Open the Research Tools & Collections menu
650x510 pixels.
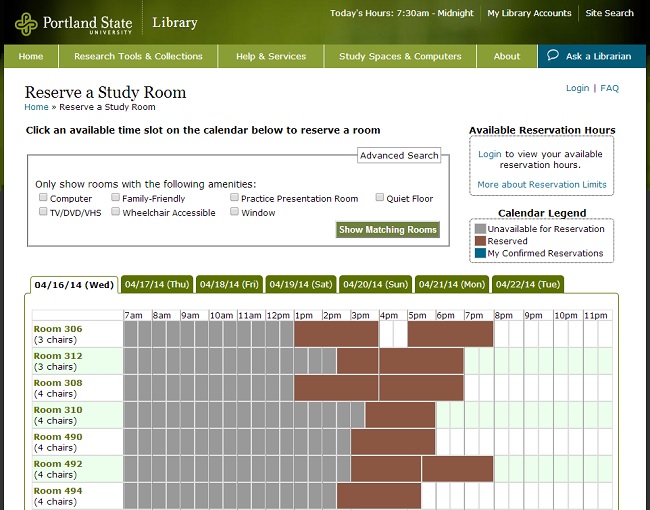pos(138,56)
